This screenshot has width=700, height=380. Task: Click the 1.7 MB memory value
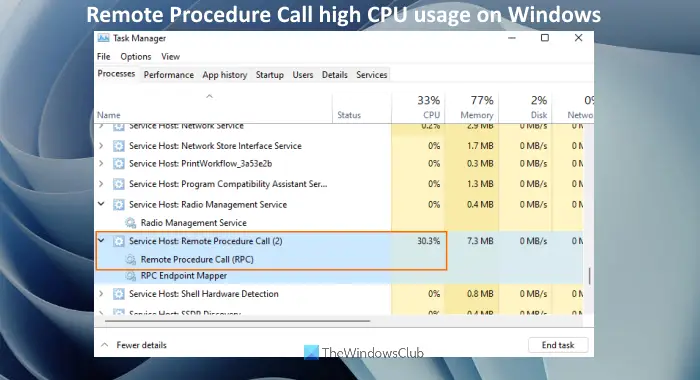click(480, 146)
